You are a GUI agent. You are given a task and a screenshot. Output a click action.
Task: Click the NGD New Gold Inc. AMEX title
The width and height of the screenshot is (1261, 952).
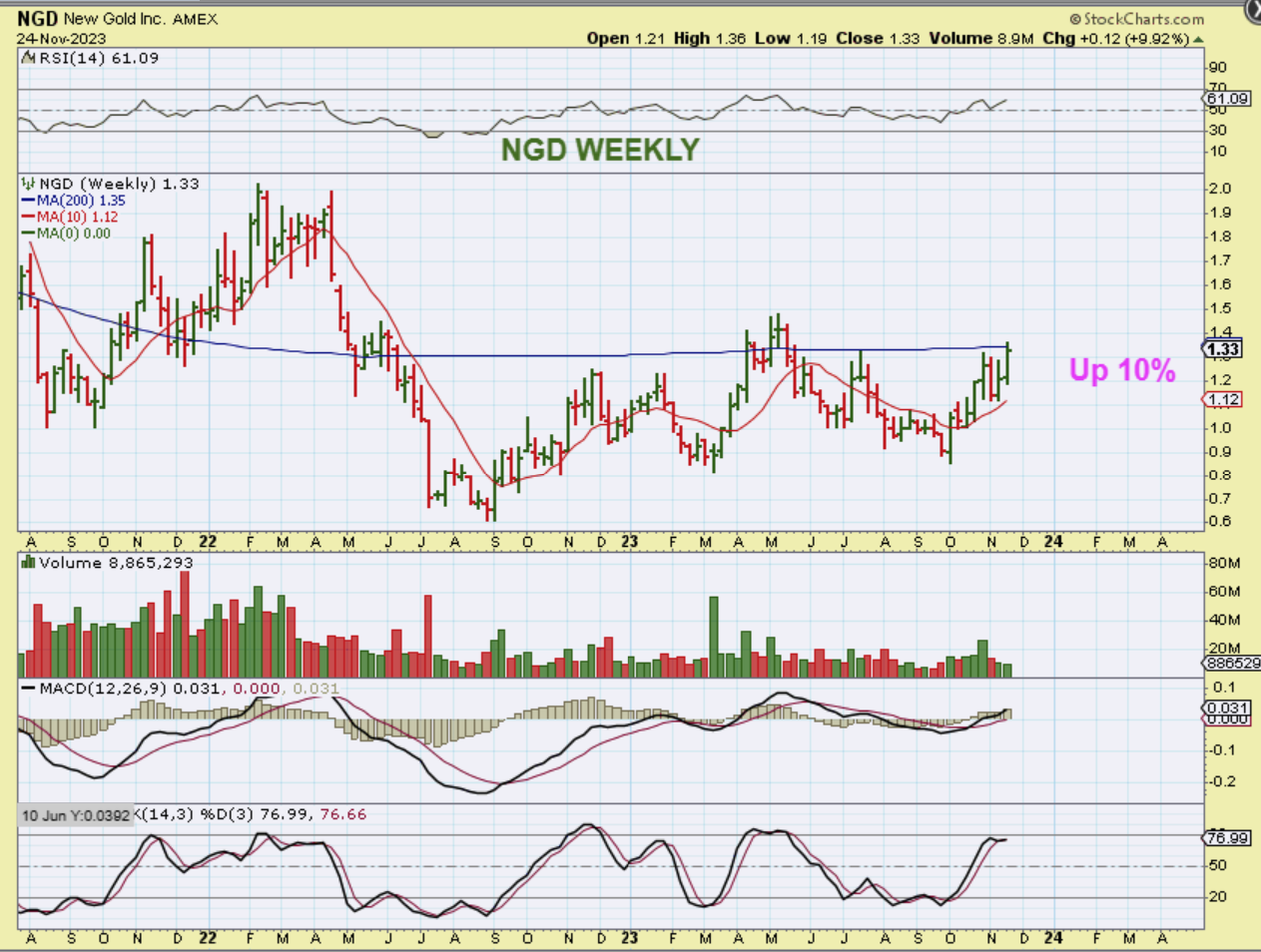coord(117,18)
